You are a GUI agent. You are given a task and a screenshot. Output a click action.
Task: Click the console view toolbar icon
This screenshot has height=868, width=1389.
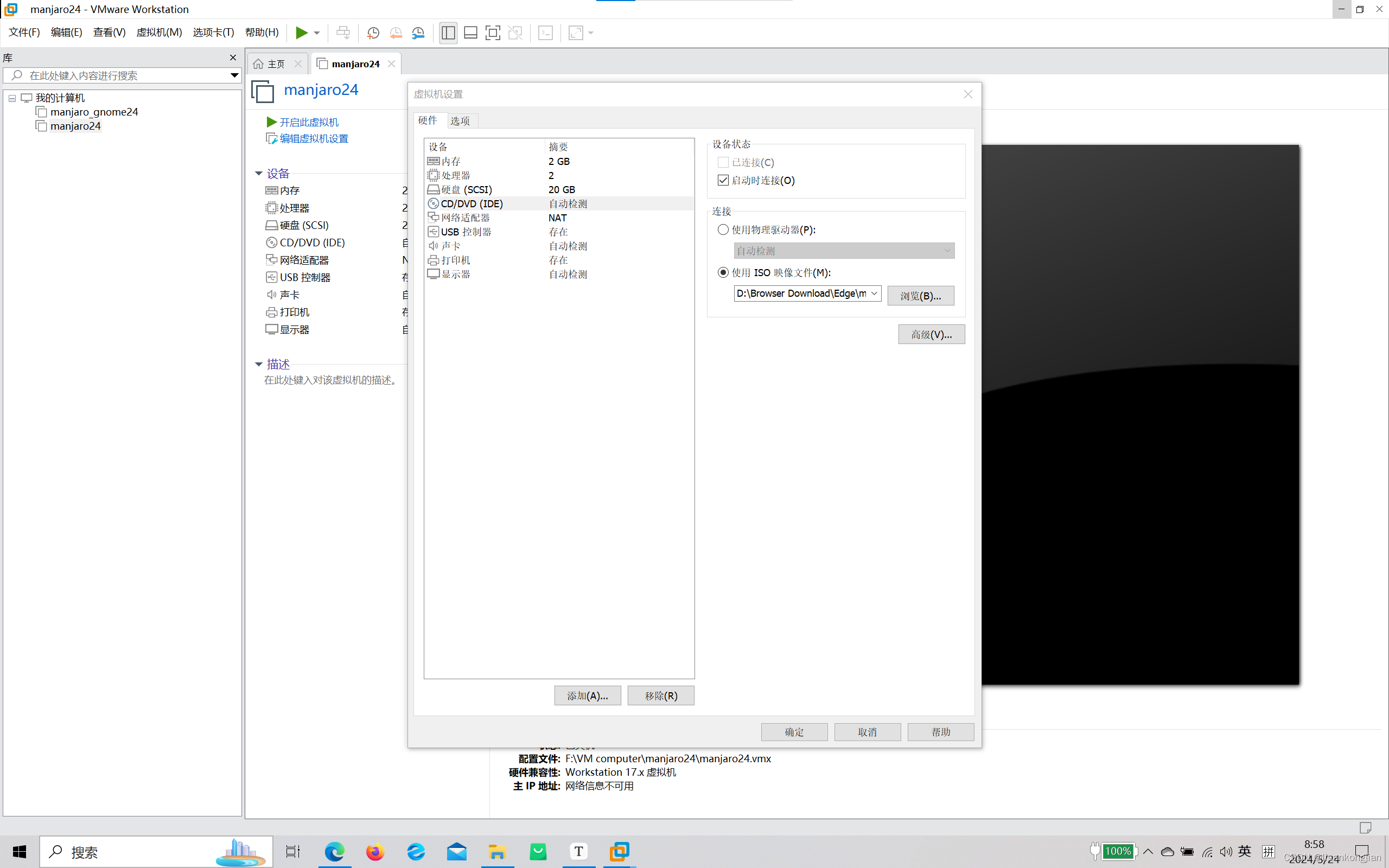click(x=545, y=33)
